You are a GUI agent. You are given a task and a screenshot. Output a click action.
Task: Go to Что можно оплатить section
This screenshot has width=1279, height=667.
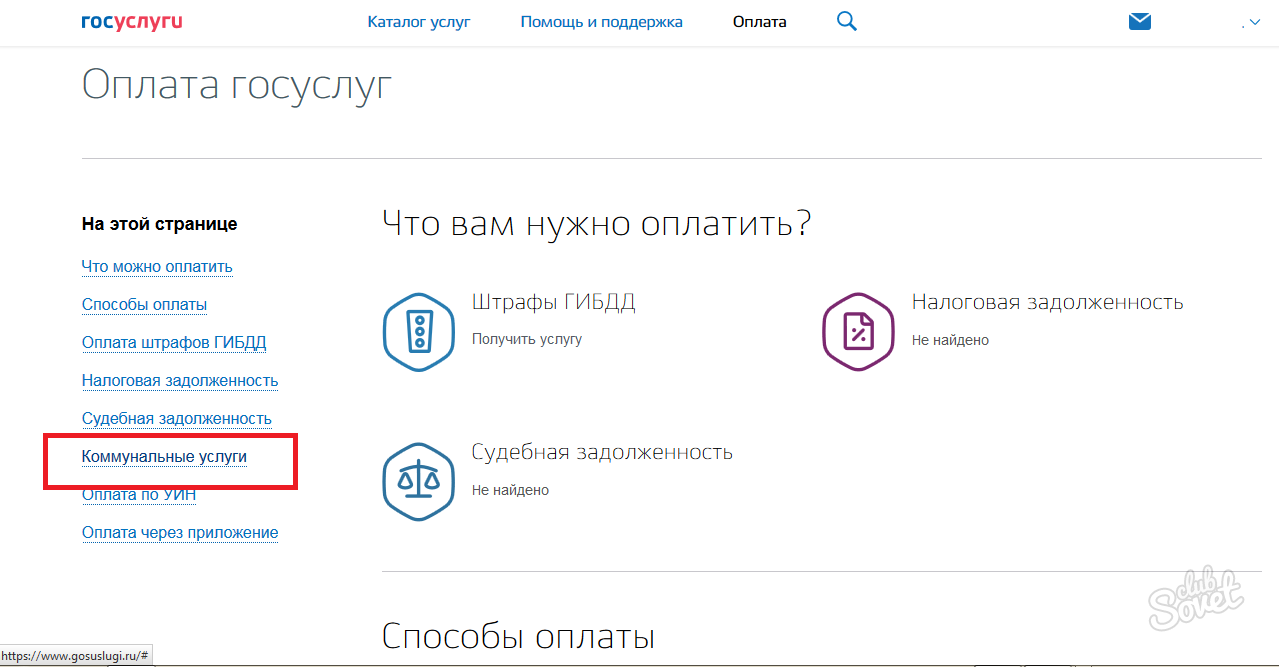pyautogui.click(x=157, y=267)
